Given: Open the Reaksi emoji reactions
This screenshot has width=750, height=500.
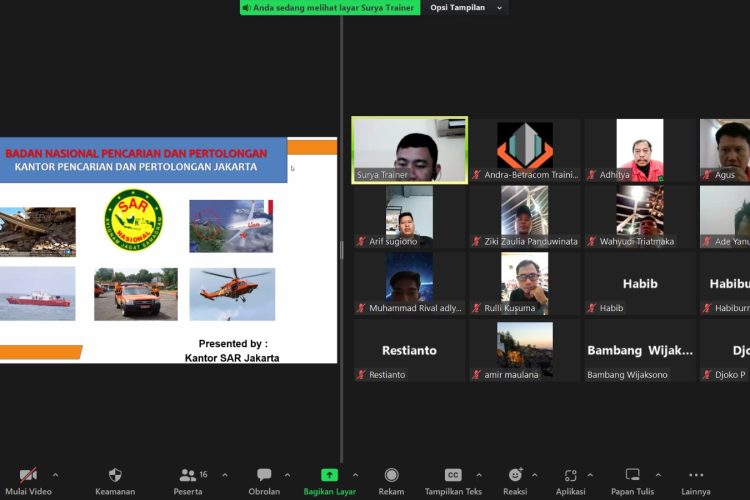Looking at the screenshot, I should point(515,475).
